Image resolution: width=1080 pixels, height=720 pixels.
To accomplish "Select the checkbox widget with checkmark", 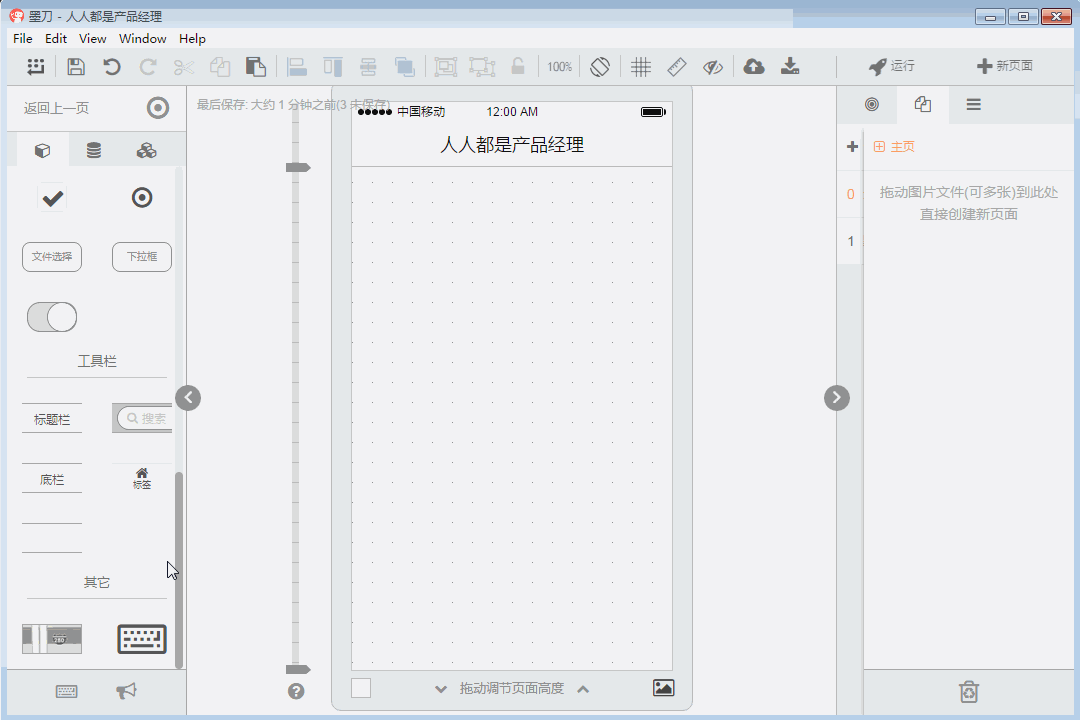I will click(x=52, y=198).
